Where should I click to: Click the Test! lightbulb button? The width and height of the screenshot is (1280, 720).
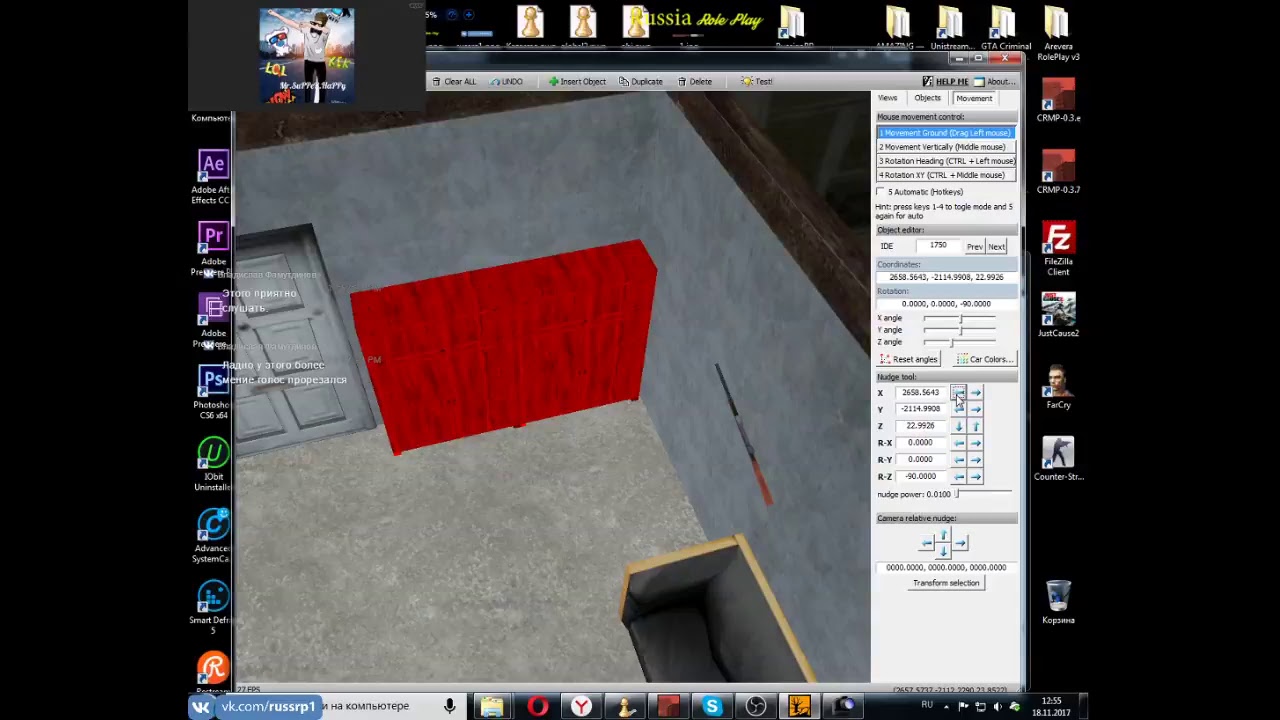[x=757, y=81]
